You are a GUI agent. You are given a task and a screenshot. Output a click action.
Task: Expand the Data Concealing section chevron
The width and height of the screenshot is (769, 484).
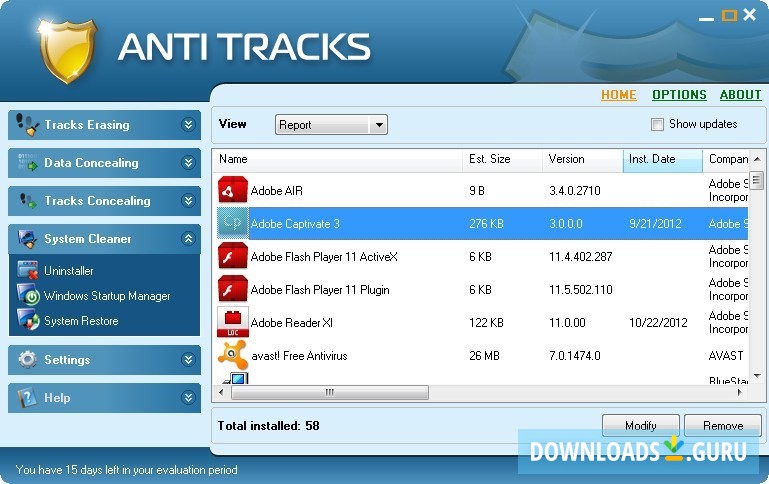(188, 162)
